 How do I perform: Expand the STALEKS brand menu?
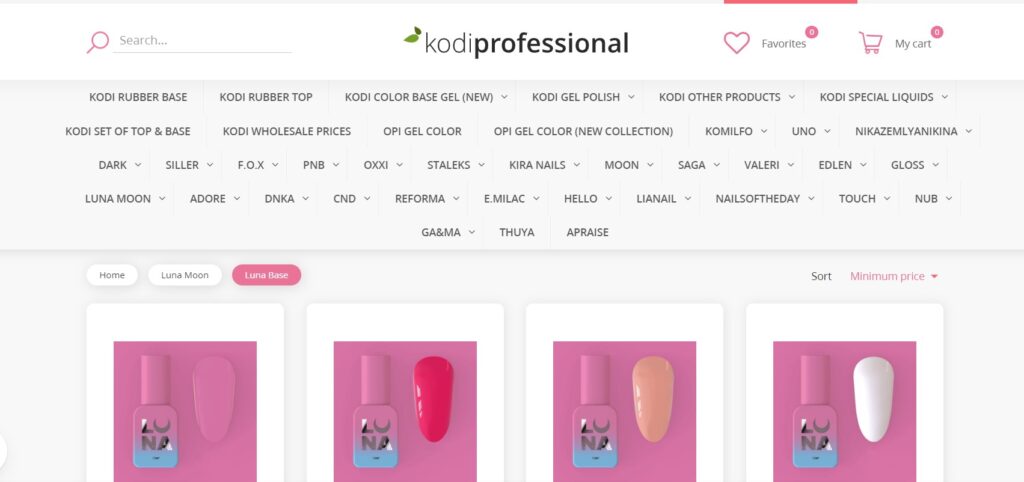click(x=456, y=165)
